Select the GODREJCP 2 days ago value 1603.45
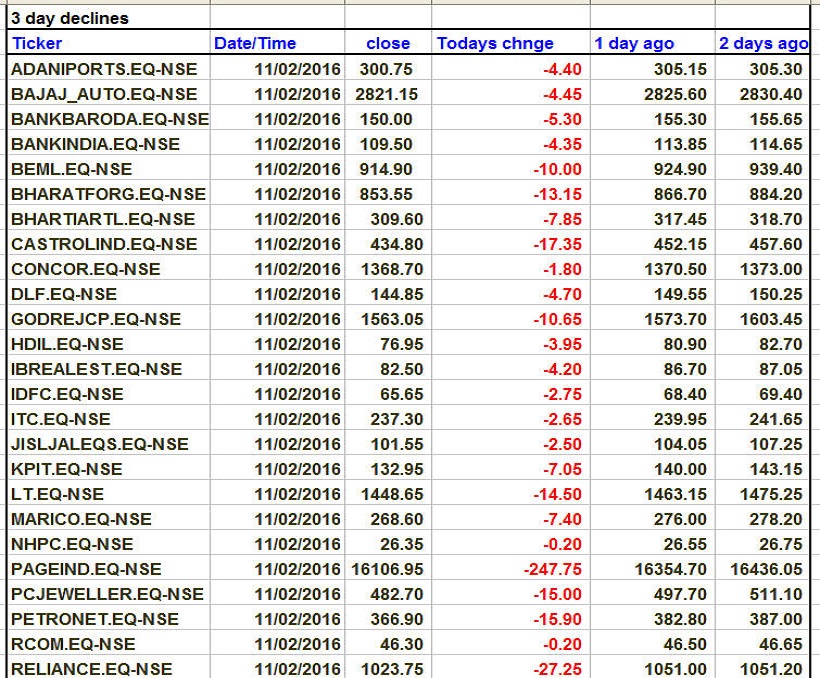 coord(775,319)
